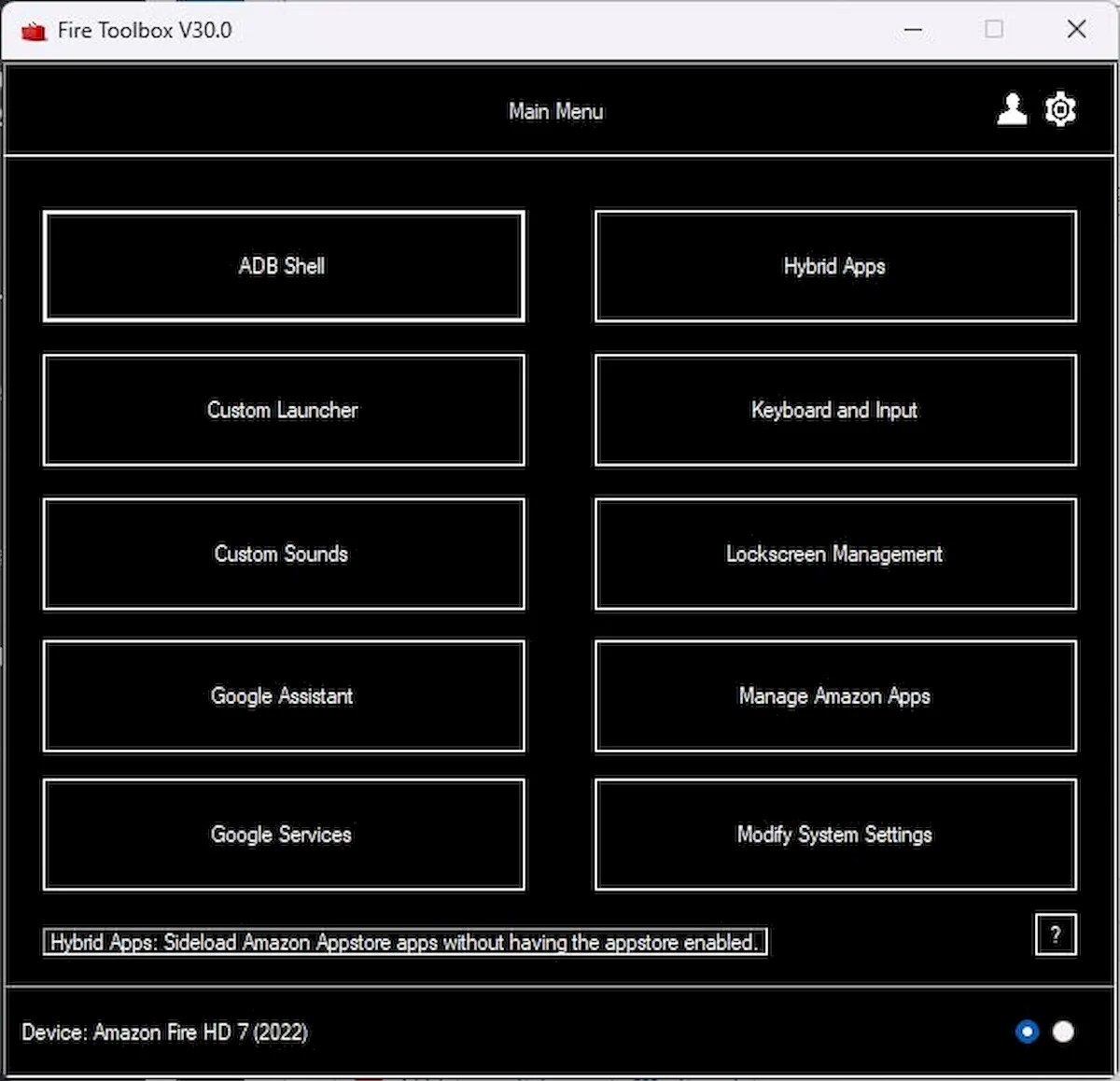Click the help question mark icon
The height and width of the screenshot is (1081, 1120).
[x=1056, y=934]
